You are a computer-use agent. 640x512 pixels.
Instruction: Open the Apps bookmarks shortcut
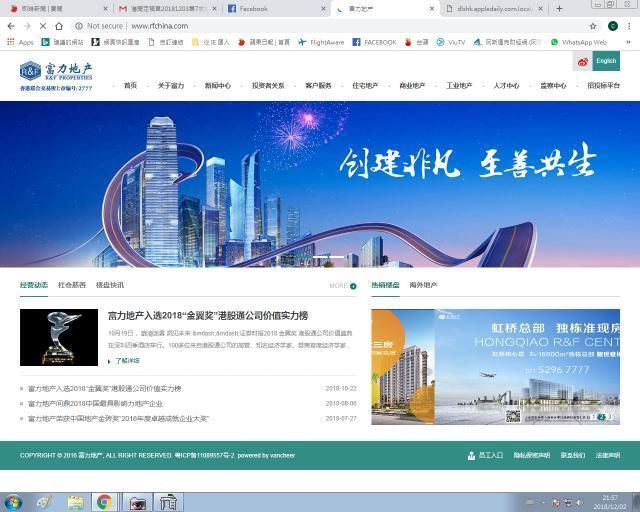point(20,42)
